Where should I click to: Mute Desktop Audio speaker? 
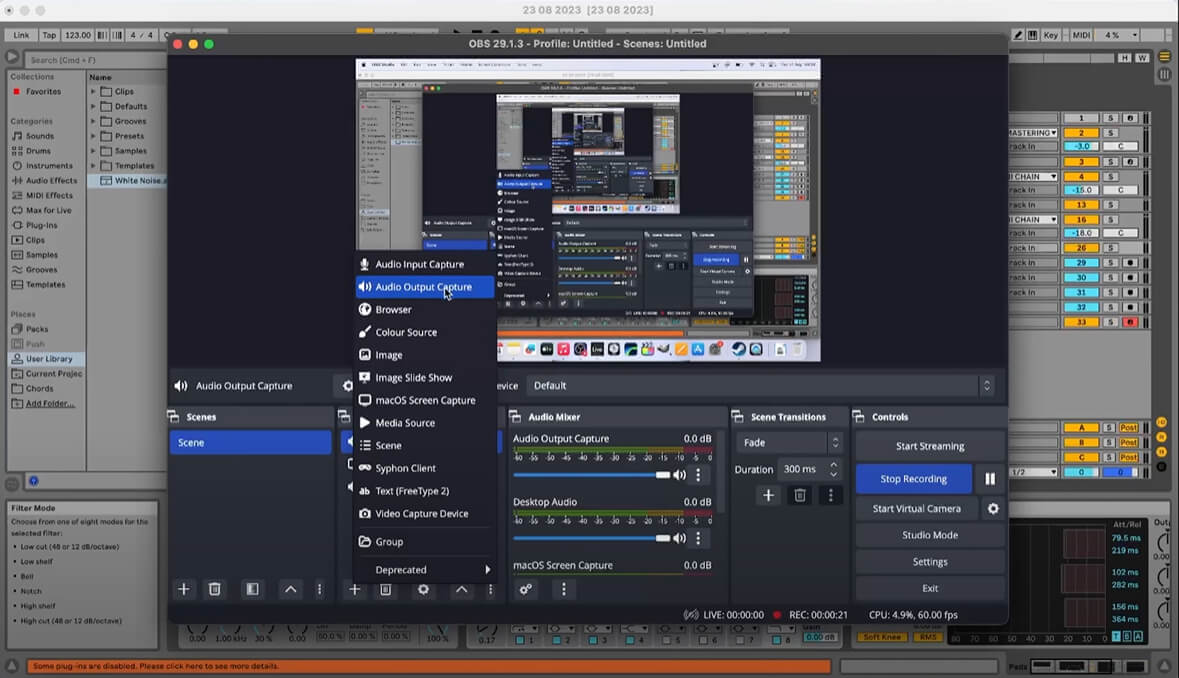click(x=680, y=538)
